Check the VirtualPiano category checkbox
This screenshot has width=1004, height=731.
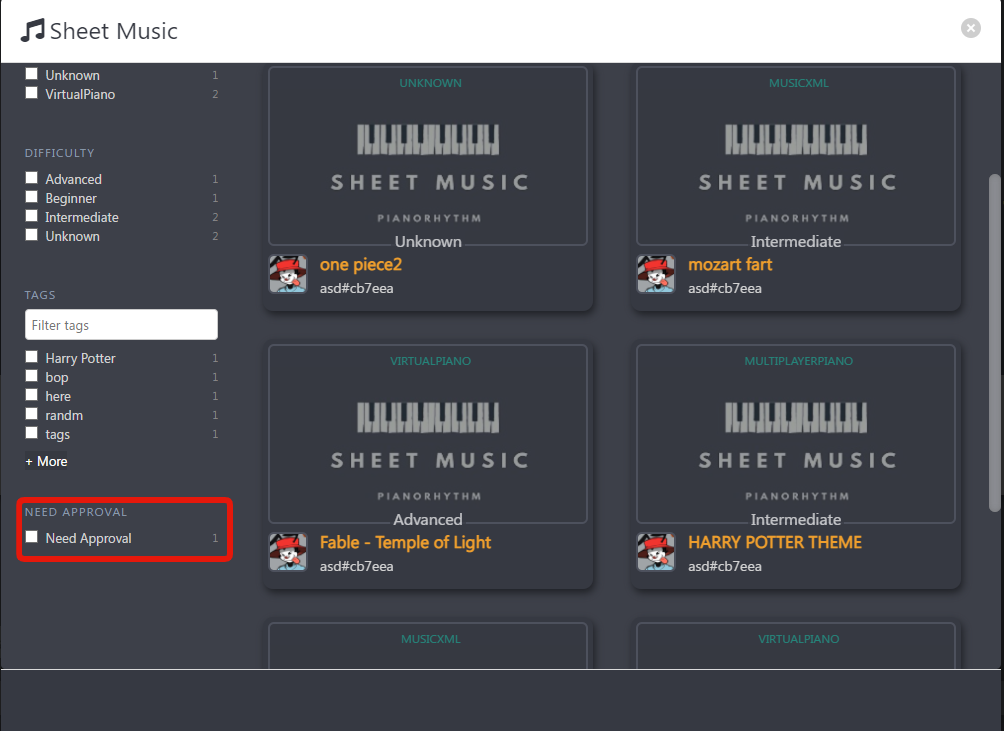(31, 93)
